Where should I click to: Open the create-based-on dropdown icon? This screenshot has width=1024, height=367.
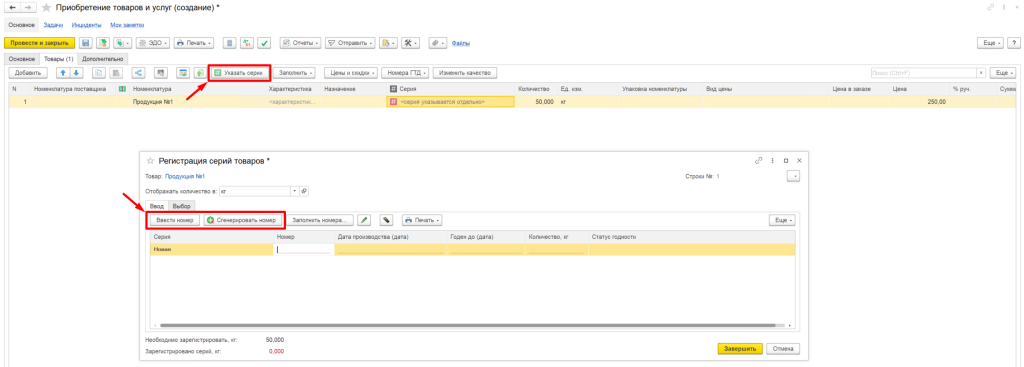pyautogui.click(x=122, y=43)
